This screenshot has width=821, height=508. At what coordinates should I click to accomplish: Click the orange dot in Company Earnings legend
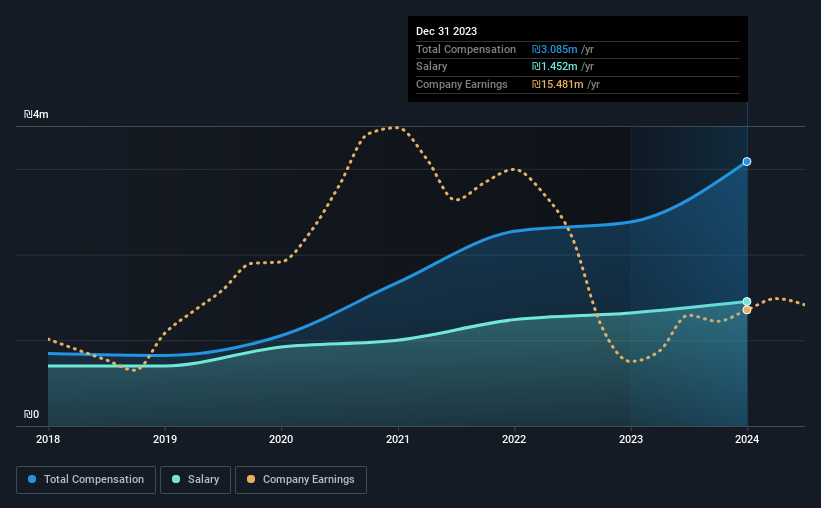251,479
